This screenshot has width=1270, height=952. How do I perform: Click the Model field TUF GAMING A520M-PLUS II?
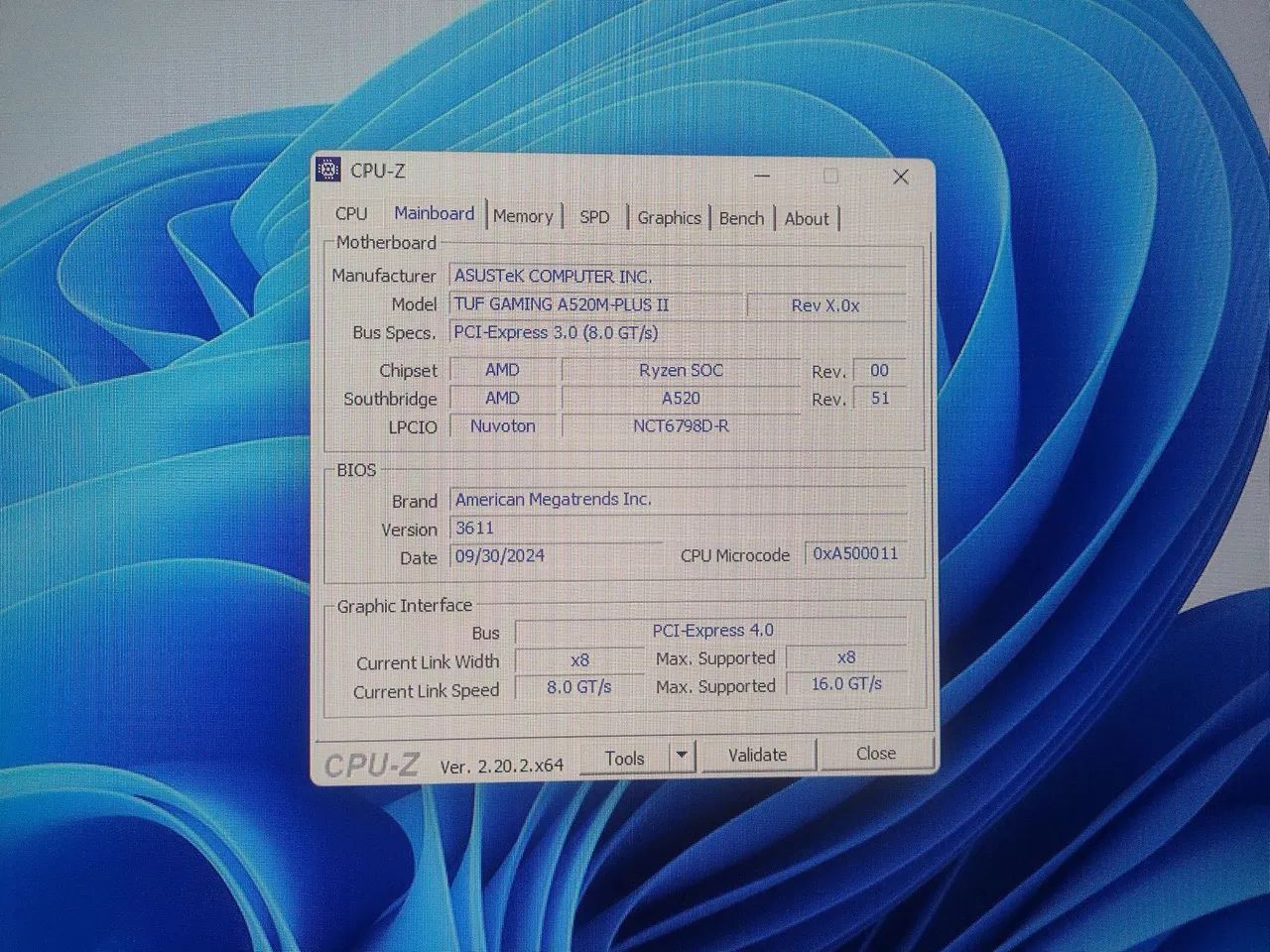click(x=595, y=304)
